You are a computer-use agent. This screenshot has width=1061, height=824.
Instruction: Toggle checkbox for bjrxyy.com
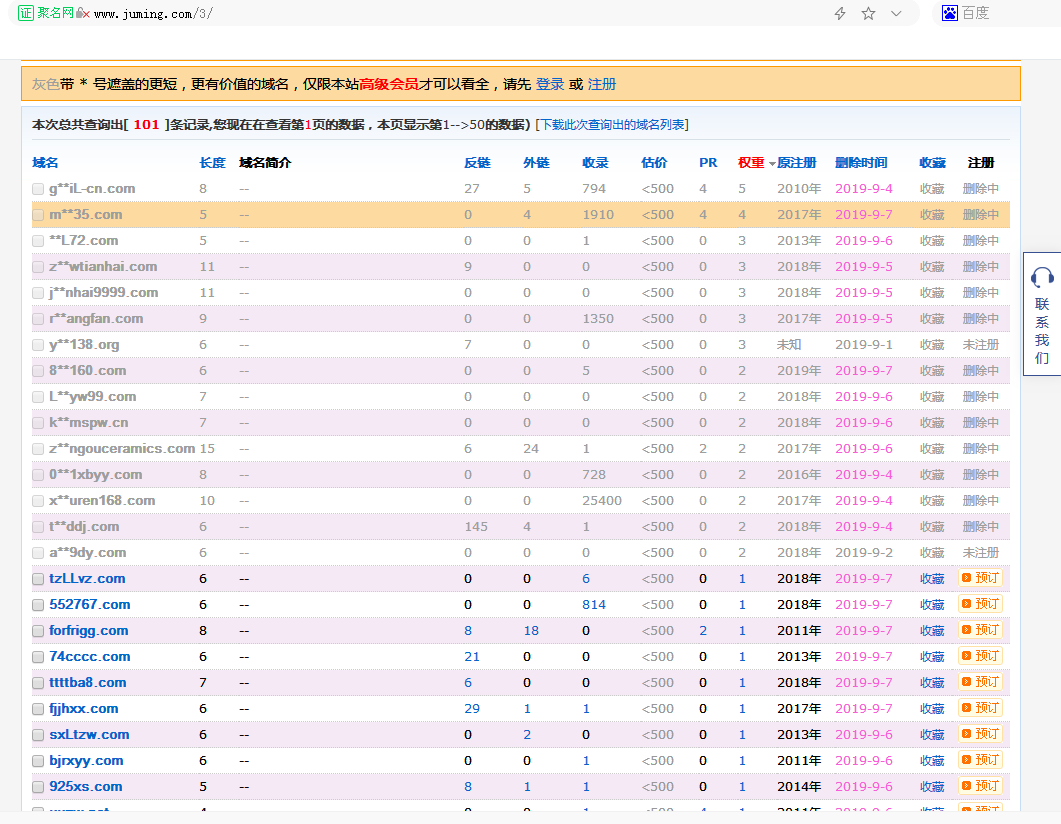click(x=39, y=761)
